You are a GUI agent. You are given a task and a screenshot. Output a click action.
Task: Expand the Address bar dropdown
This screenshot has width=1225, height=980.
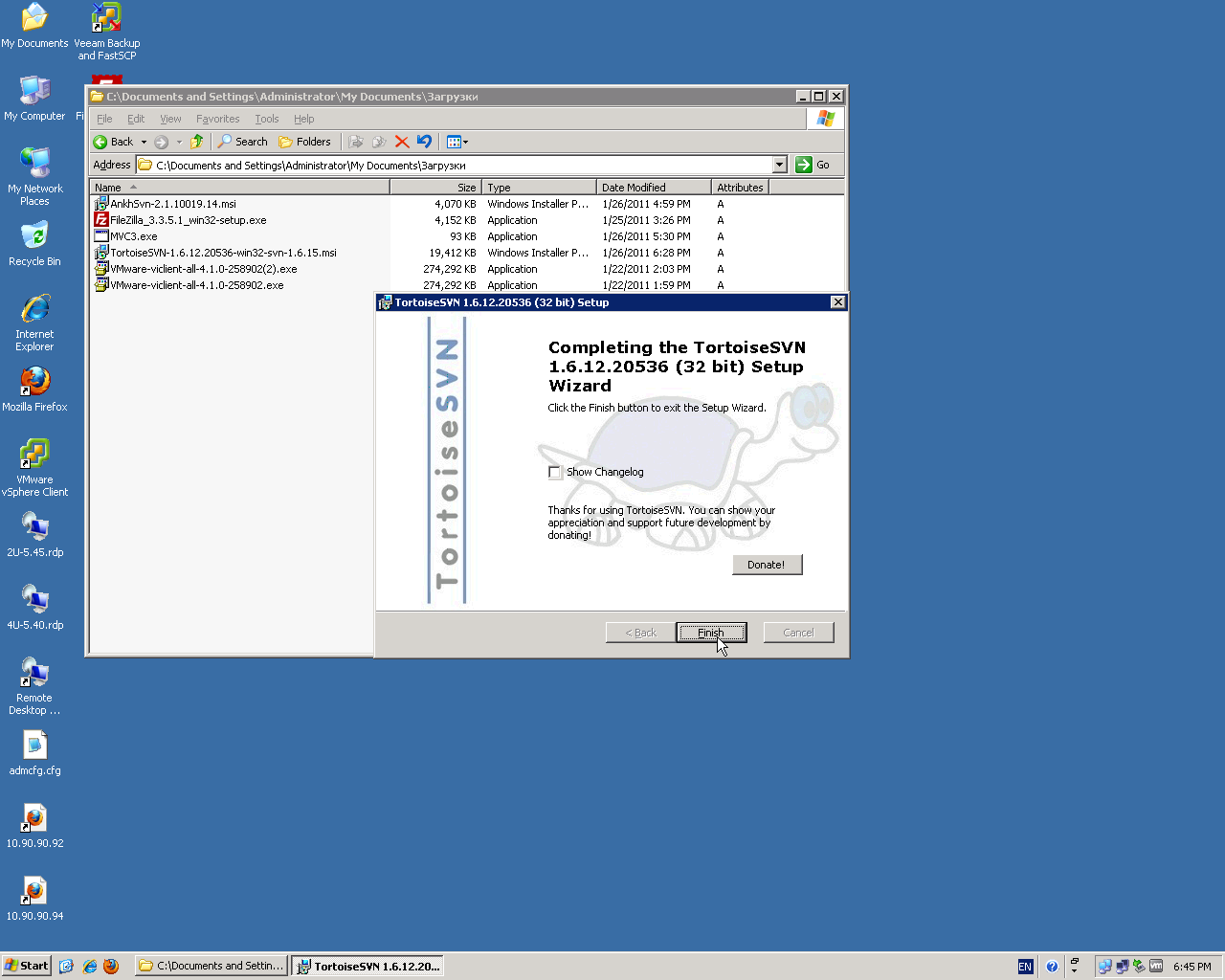[x=779, y=165]
